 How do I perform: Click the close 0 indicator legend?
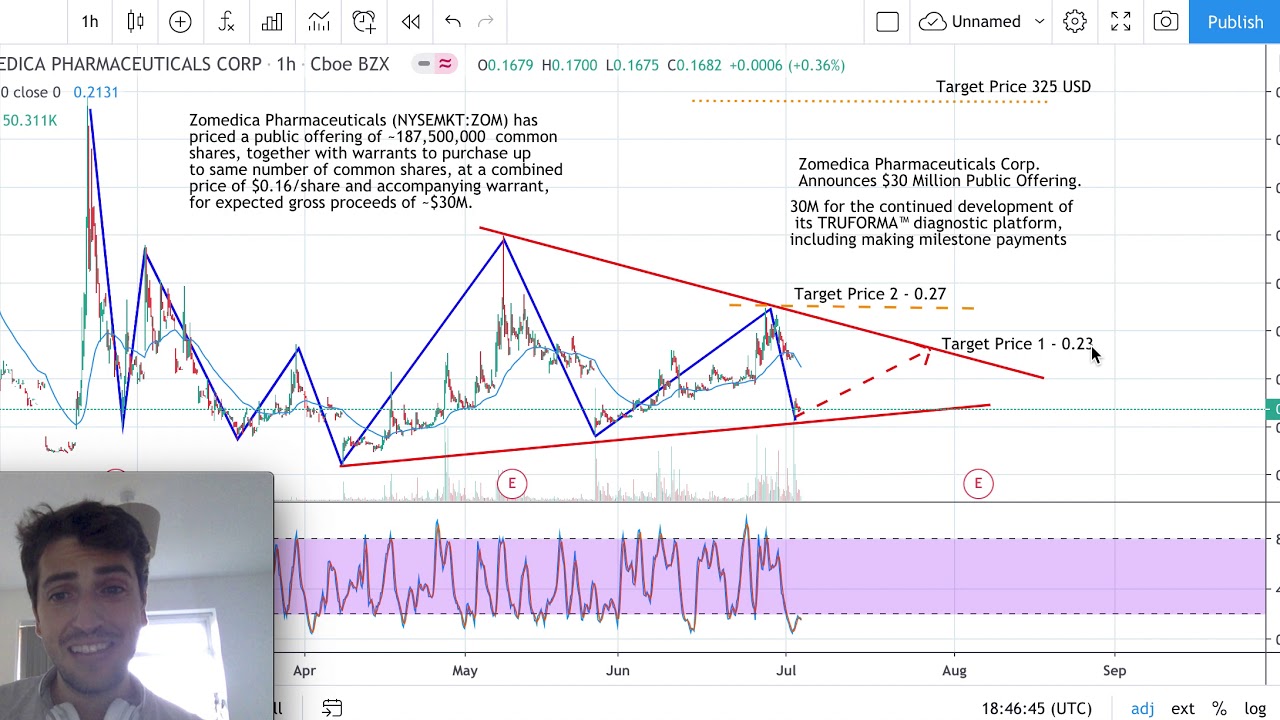[x=30, y=92]
